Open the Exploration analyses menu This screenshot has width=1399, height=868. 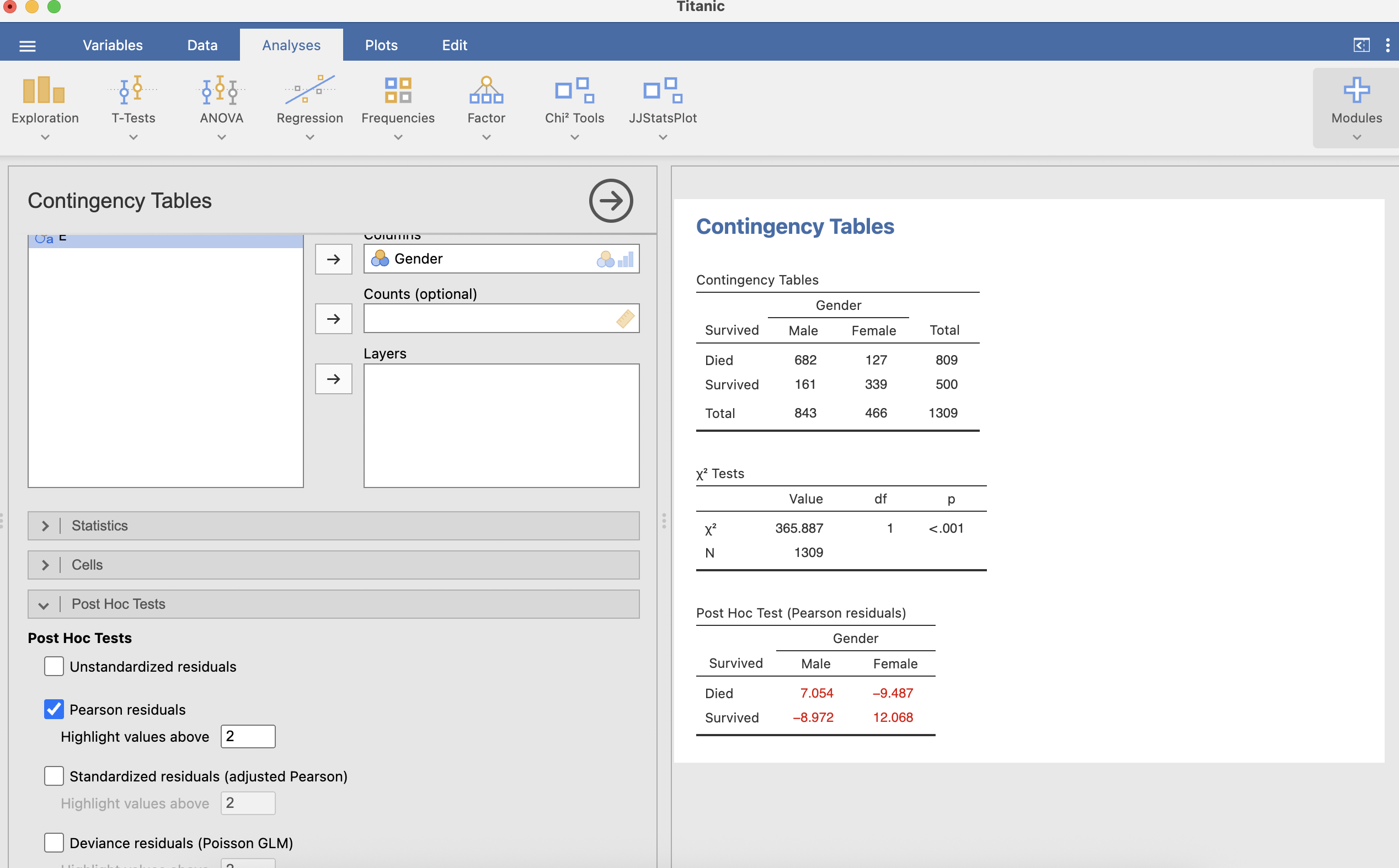[45, 106]
